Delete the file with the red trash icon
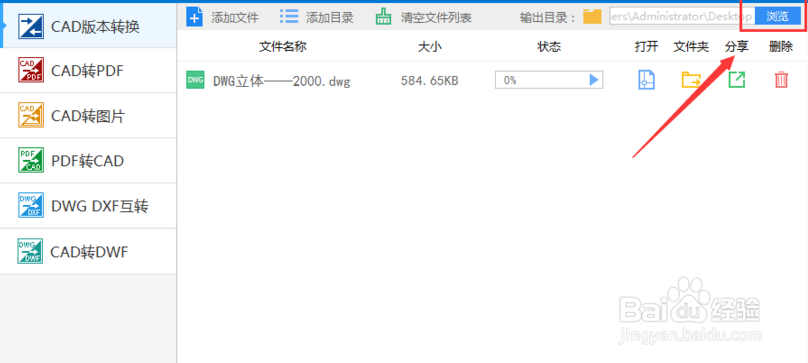This screenshot has height=363, width=808. (x=782, y=80)
